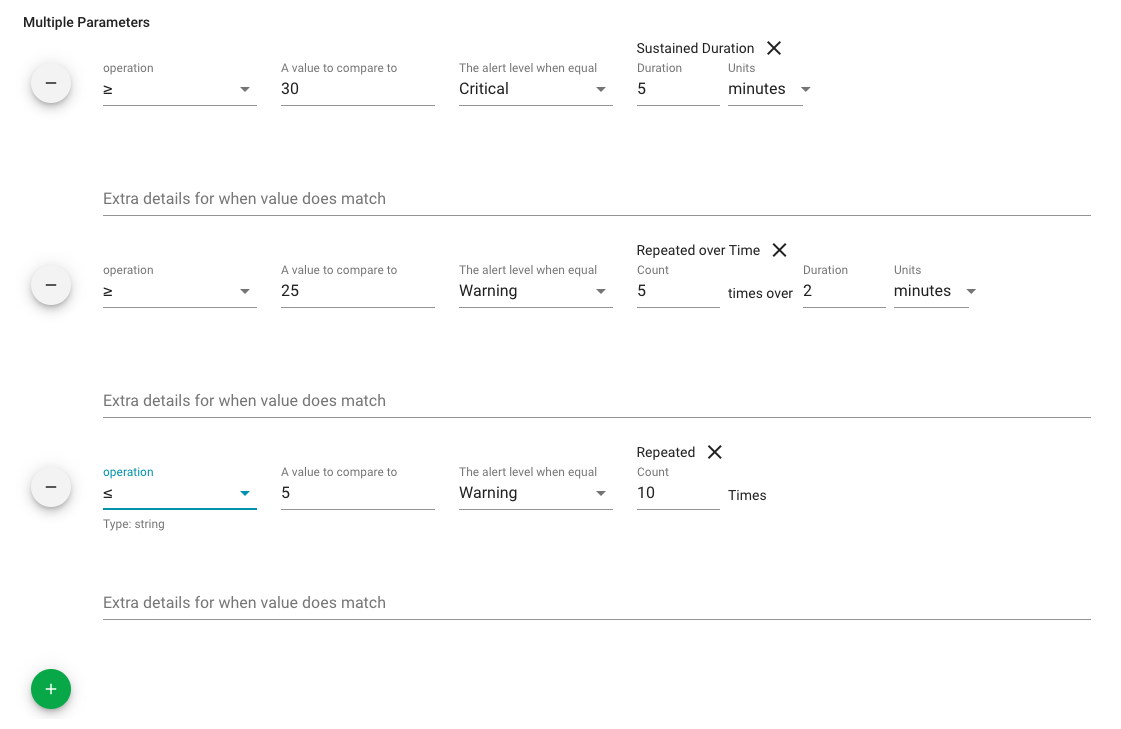Open the Units dropdown for Sustained Duration
Image resolution: width=1121 pixels, height=729 pixels.
point(766,89)
